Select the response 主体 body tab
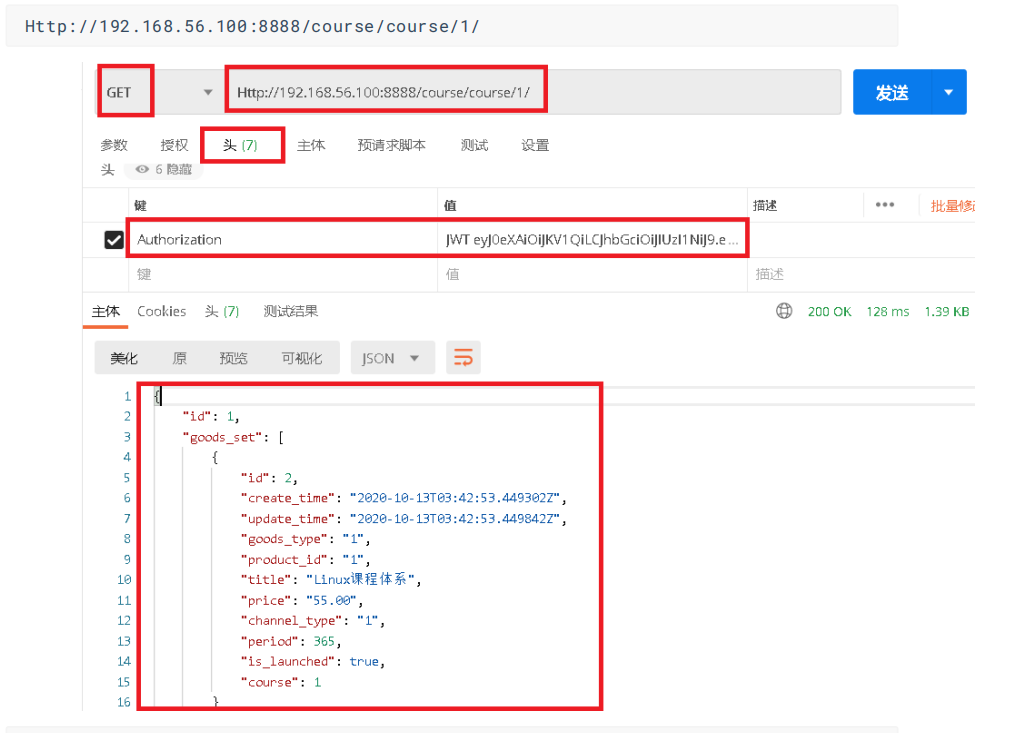 click(x=106, y=311)
